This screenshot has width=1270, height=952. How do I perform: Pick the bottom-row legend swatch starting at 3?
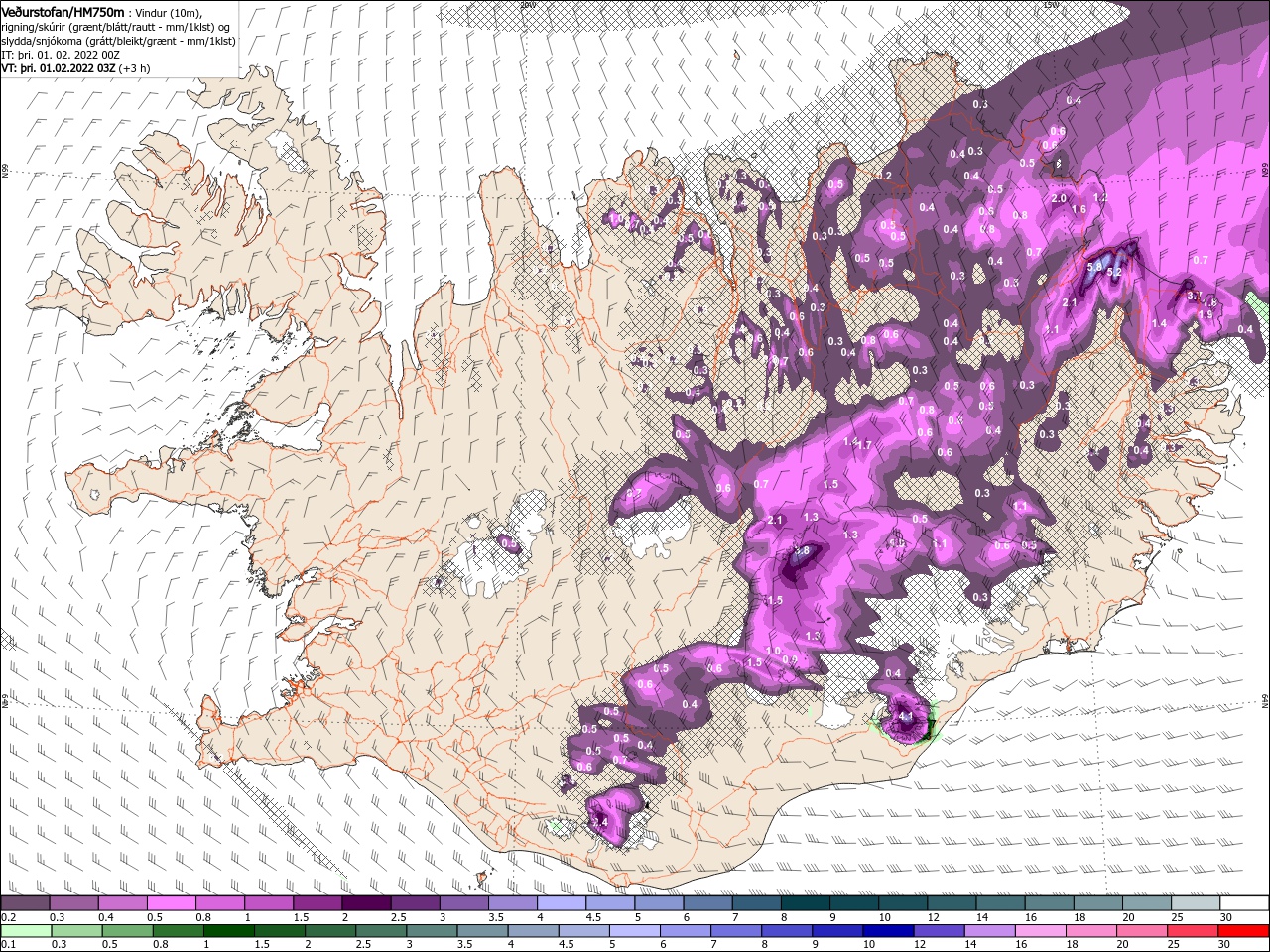[x=431, y=931]
